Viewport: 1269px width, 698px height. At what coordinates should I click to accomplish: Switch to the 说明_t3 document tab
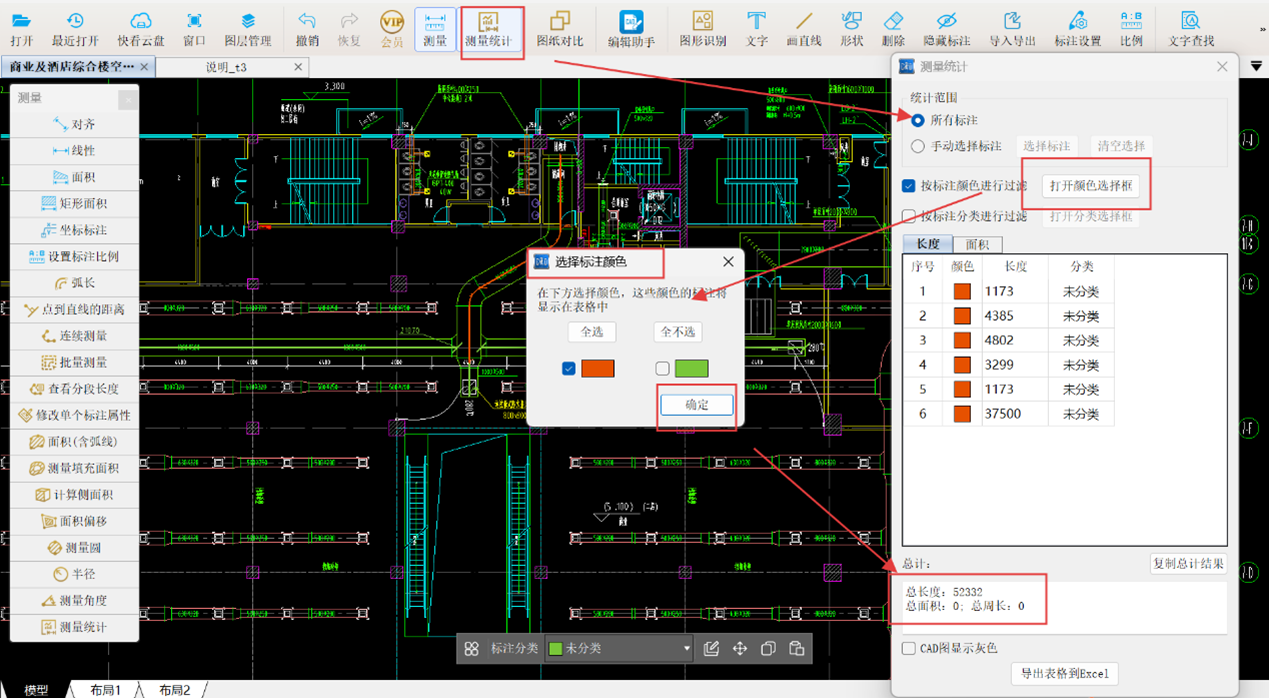[226, 67]
